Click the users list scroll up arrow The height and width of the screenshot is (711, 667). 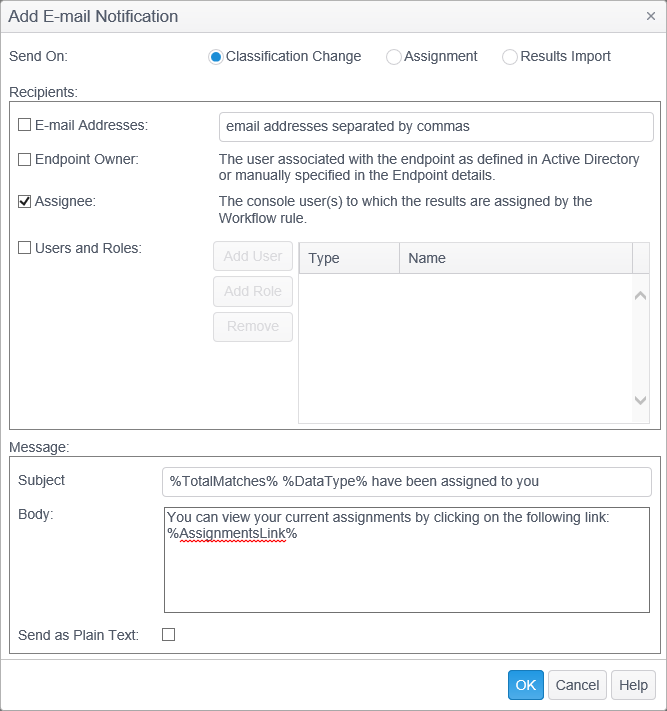click(641, 294)
